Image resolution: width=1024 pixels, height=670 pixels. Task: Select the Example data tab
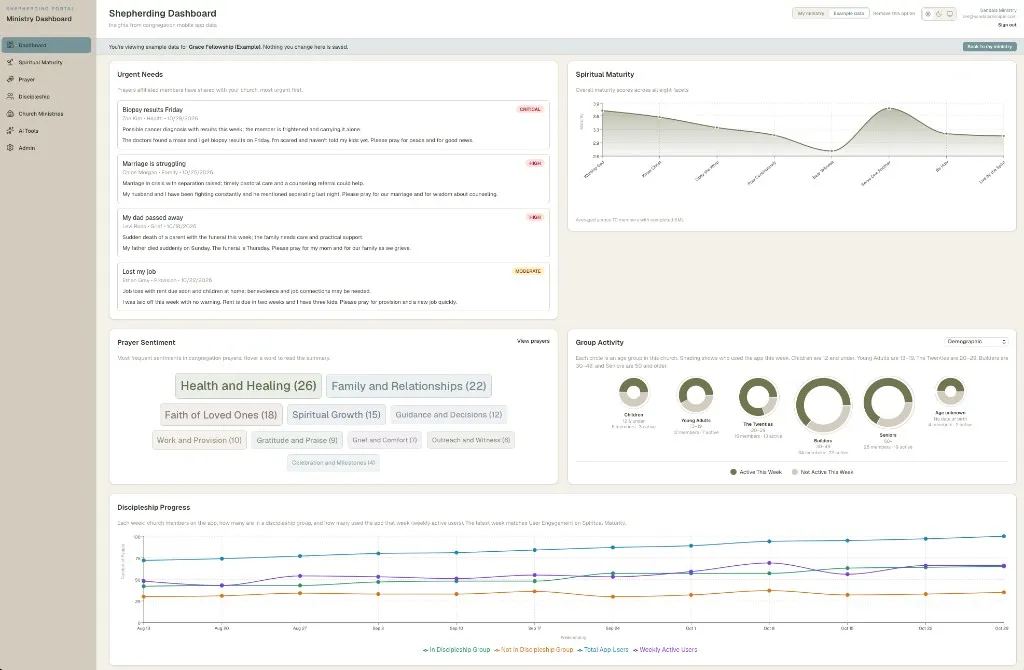tap(848, 13)
